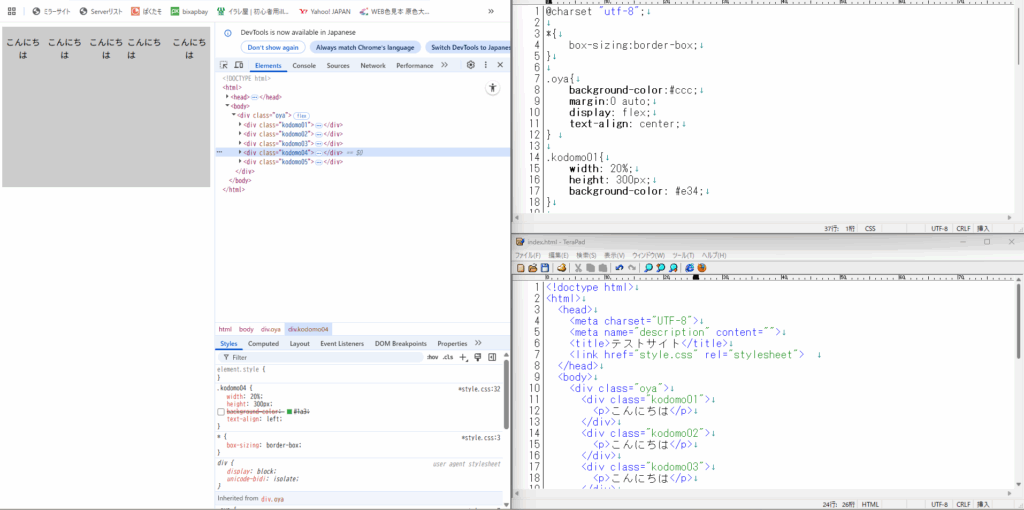Expand the head element node

click(x=228, y=97)
